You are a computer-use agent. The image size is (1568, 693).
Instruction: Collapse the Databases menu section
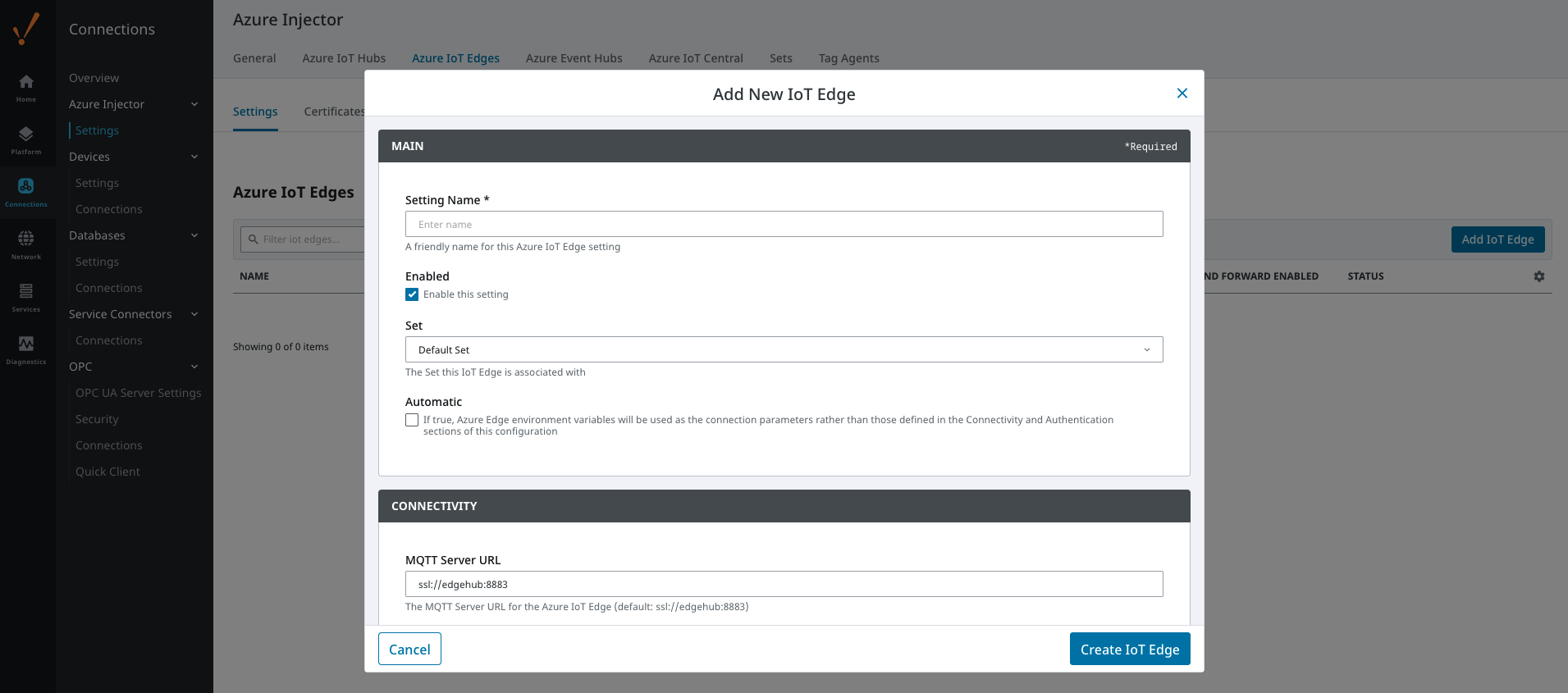[194, 235]
